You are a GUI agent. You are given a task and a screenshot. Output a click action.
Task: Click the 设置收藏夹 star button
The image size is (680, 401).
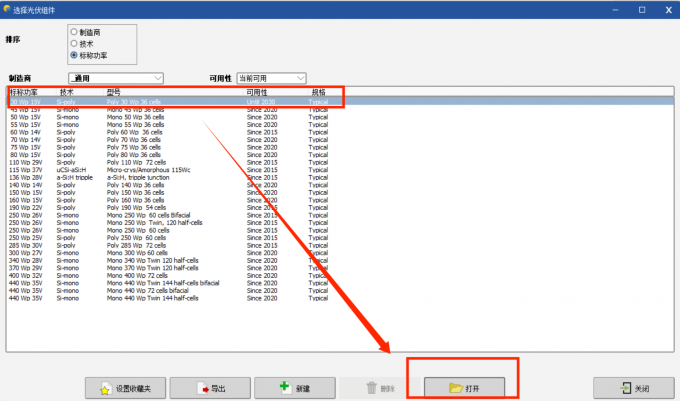(x=131, y=388)
